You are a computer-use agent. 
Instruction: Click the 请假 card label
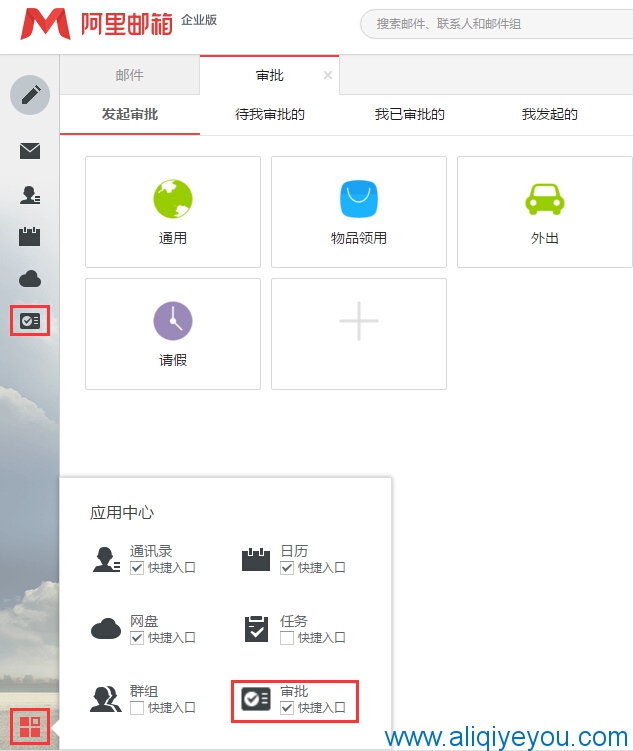(173, 360)
